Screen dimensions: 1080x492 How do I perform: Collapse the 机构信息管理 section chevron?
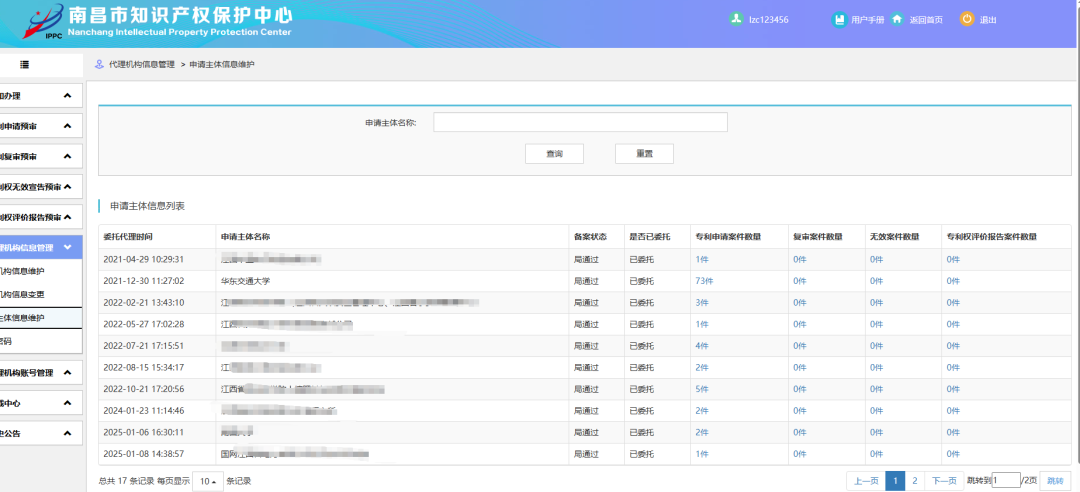(x=67, y=247)
